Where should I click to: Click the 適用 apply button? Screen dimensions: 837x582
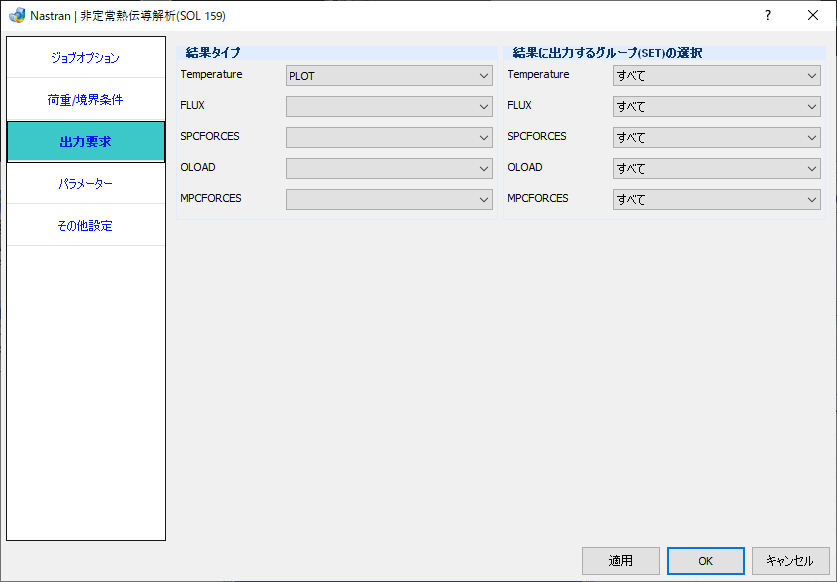[x=621, y=561]
